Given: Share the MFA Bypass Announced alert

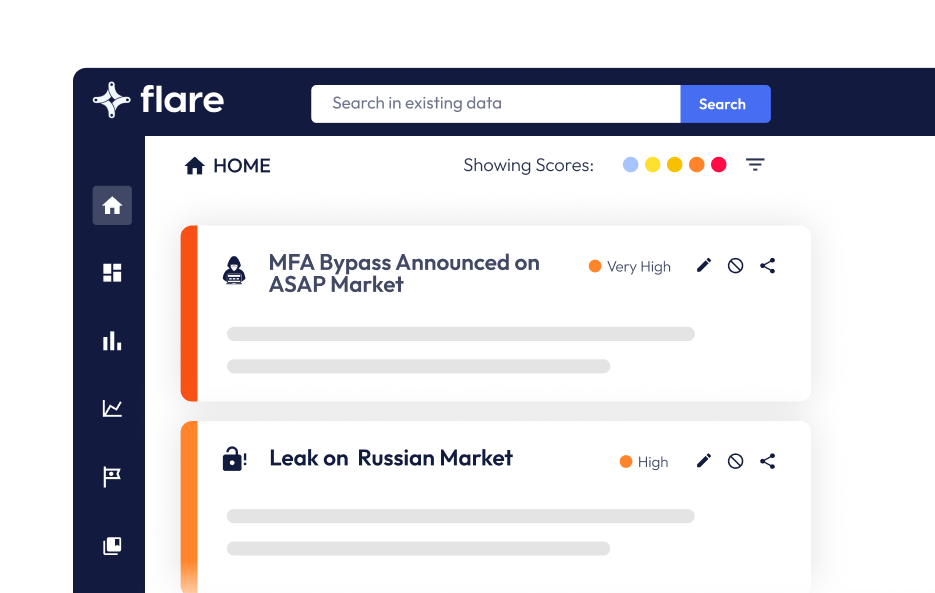Looking at the screenshot, I should [x=767, y=265].
